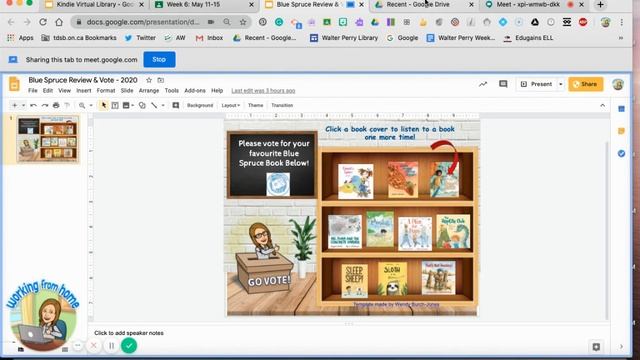Viewport: 640px width, 360px height.
Task: Click the GO VOTE ballot box
Action: 265,273
